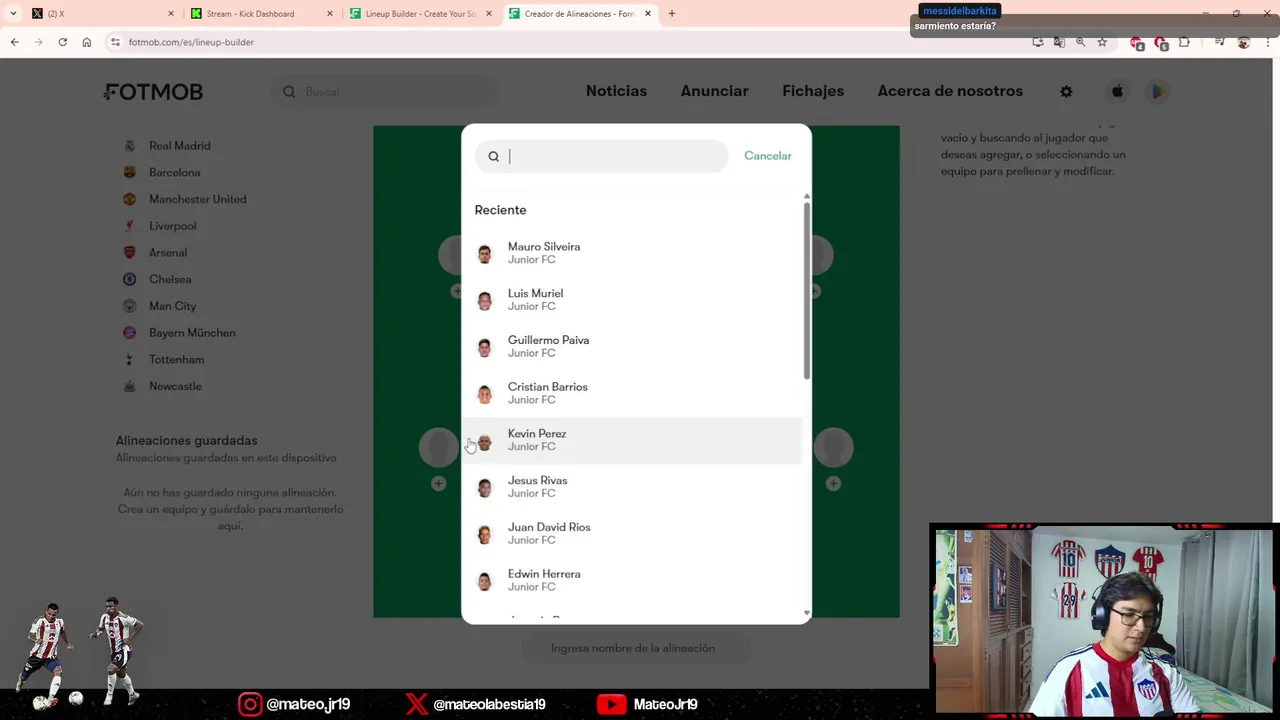Click the search magnifier icon in dialog

(x=493, y=156)
